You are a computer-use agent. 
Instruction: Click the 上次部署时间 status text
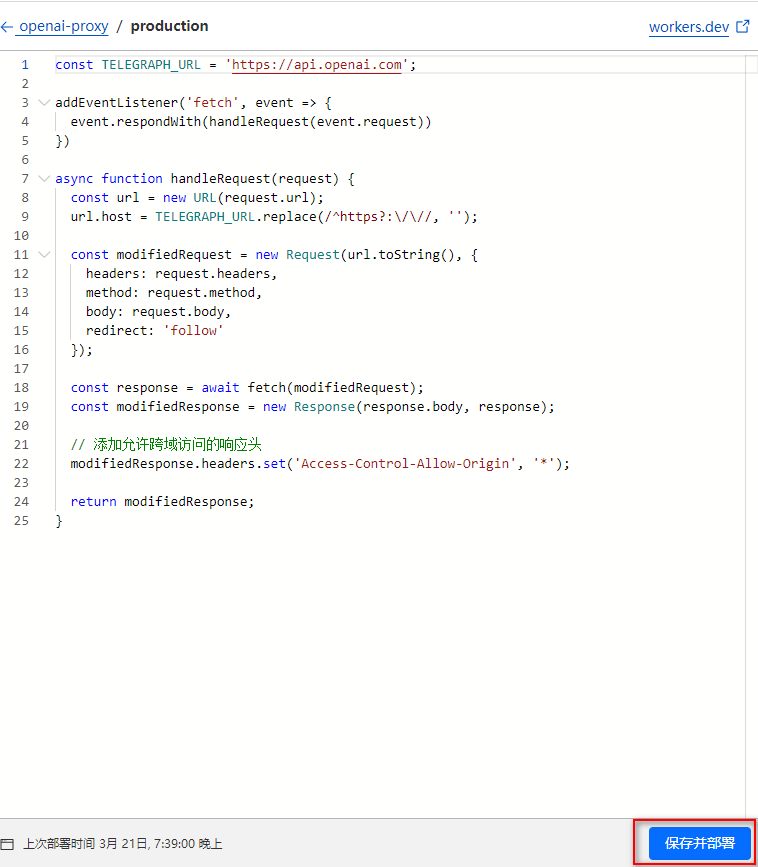(122, 844)
